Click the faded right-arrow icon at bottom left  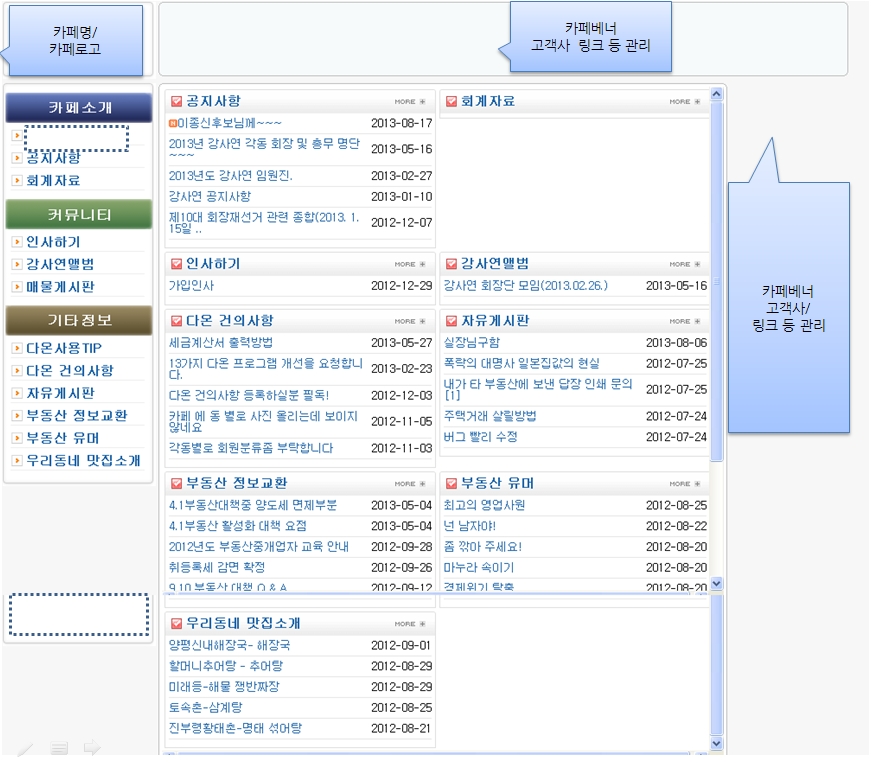[x=92, y=746]
